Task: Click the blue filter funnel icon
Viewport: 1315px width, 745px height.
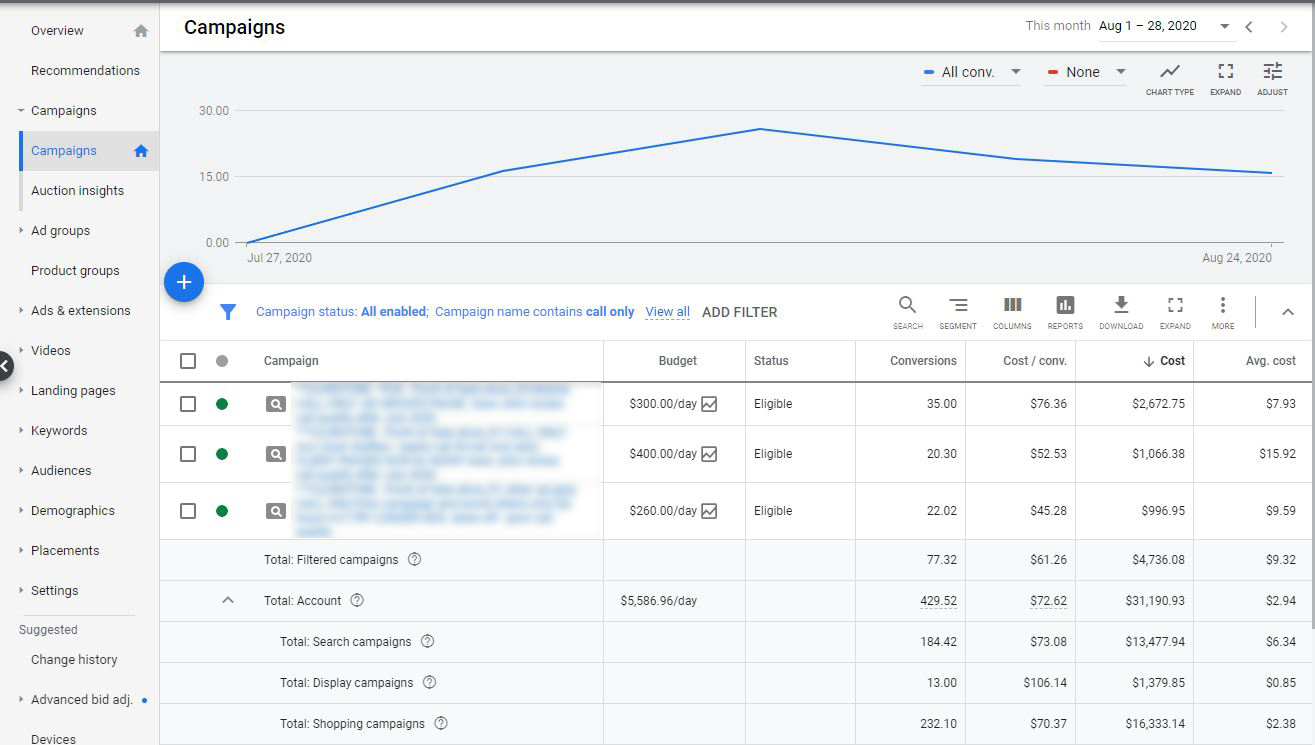Action: pyautogui.click(x=228, y=312)
